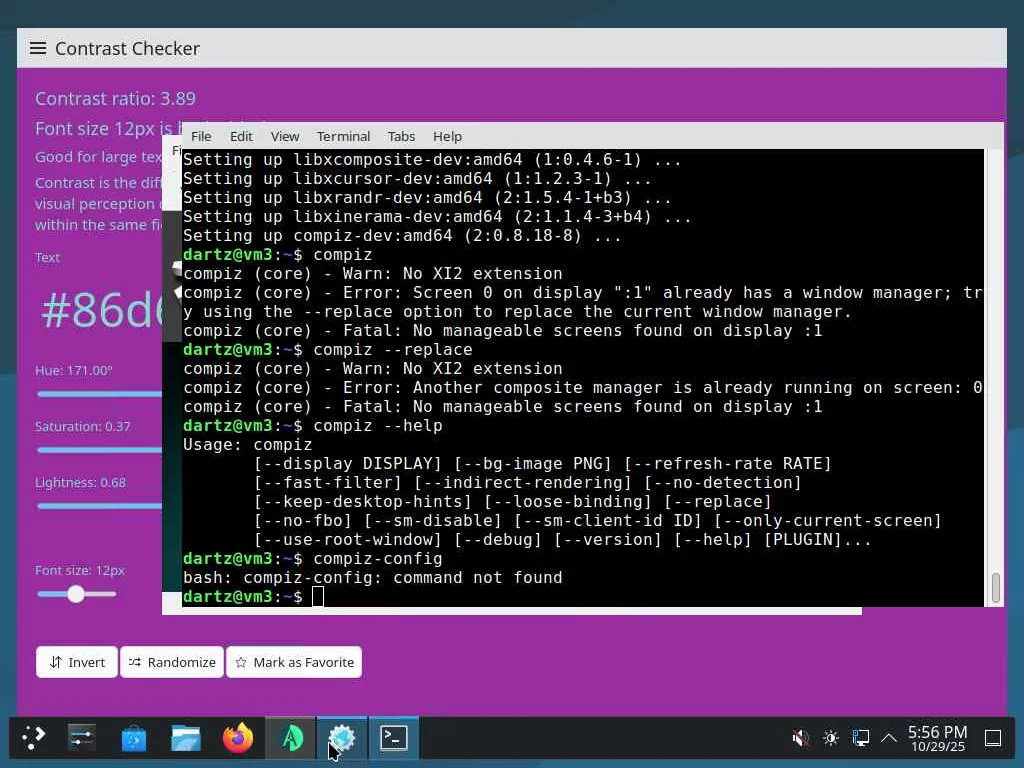The height and width of the screenshot is (768, 1024).
Task: Click Mark as Favorite button
Action: click(x=294, y=662)
